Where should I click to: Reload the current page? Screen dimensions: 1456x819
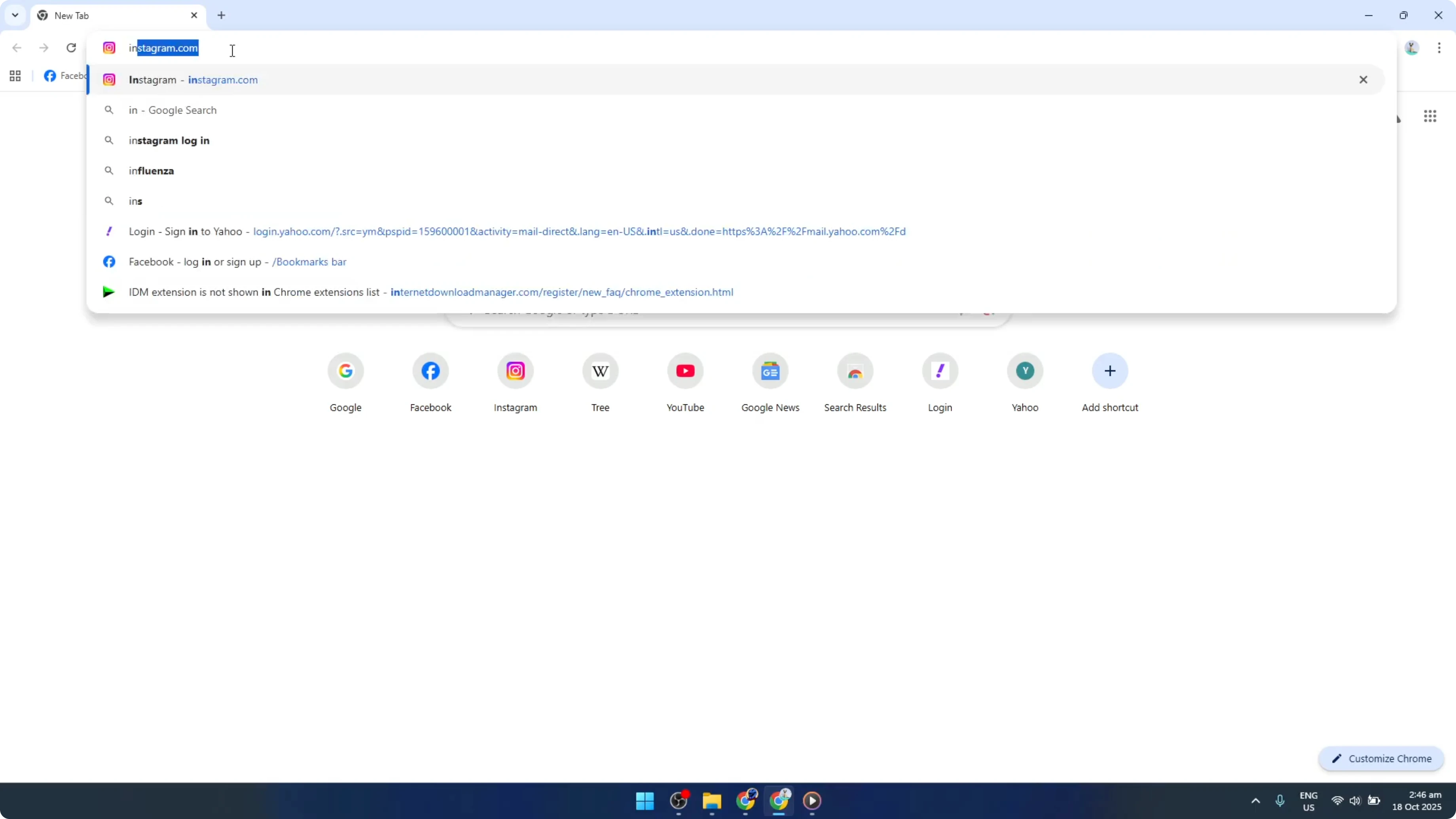pos(71,48)
